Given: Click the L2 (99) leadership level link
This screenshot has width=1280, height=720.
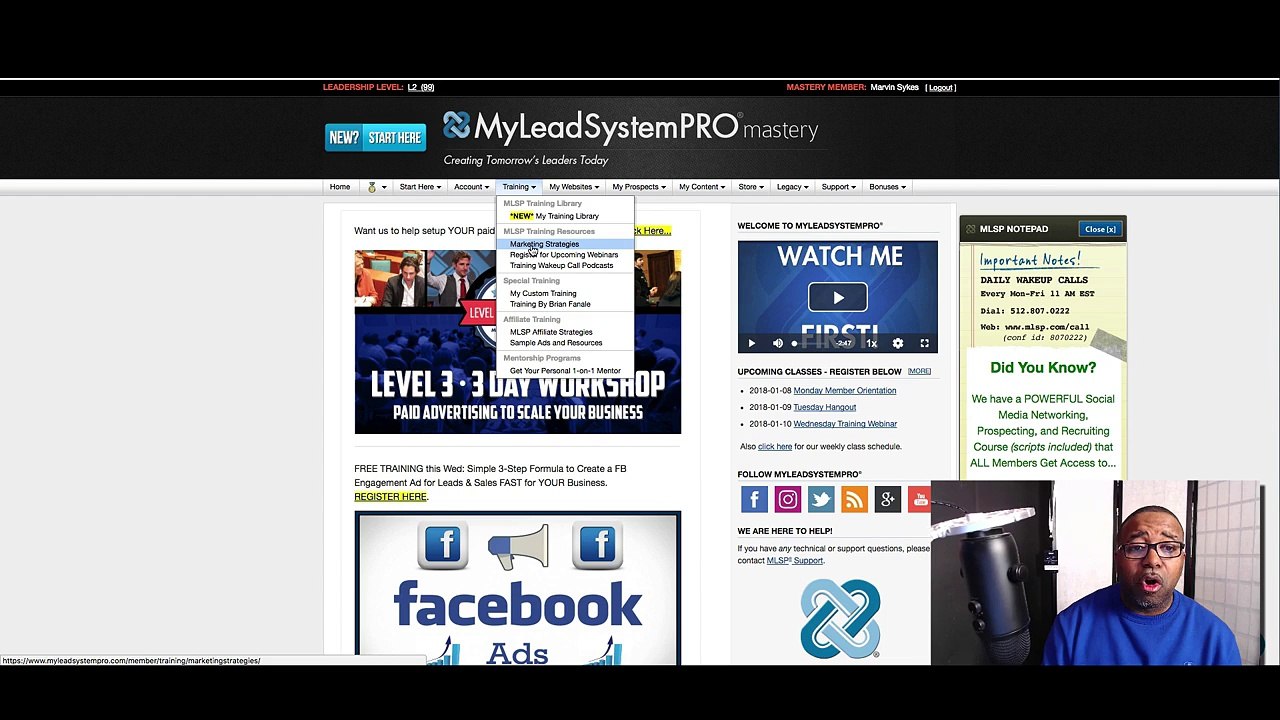Looking at the screenshot, I should tap(421, 88).
